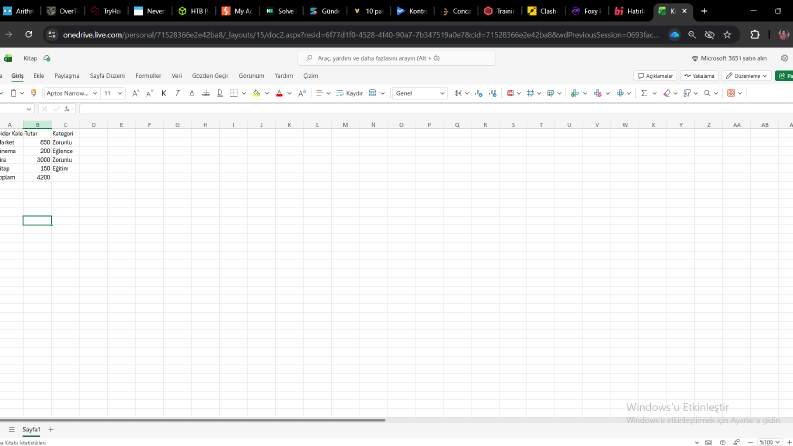Expand the font color dropdown arrow
The image size is (793, 446).
tap(289, 93)
